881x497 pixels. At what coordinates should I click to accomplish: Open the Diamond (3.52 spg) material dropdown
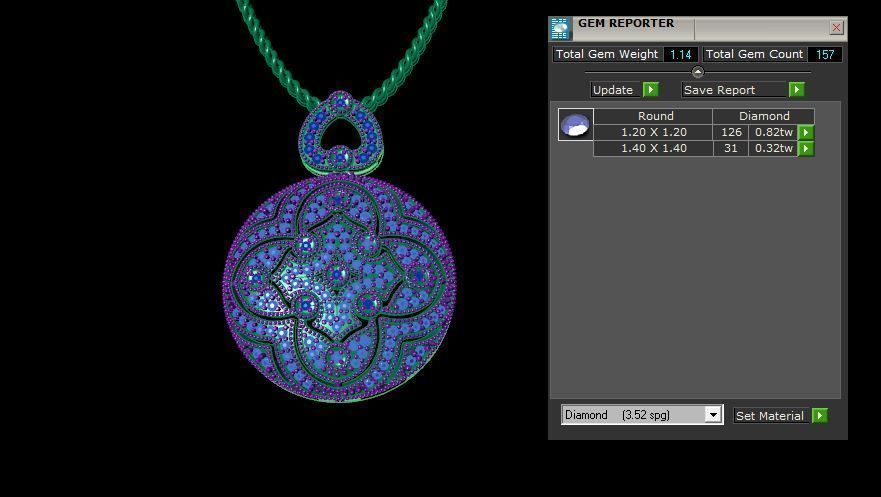(x=713, y=415)
